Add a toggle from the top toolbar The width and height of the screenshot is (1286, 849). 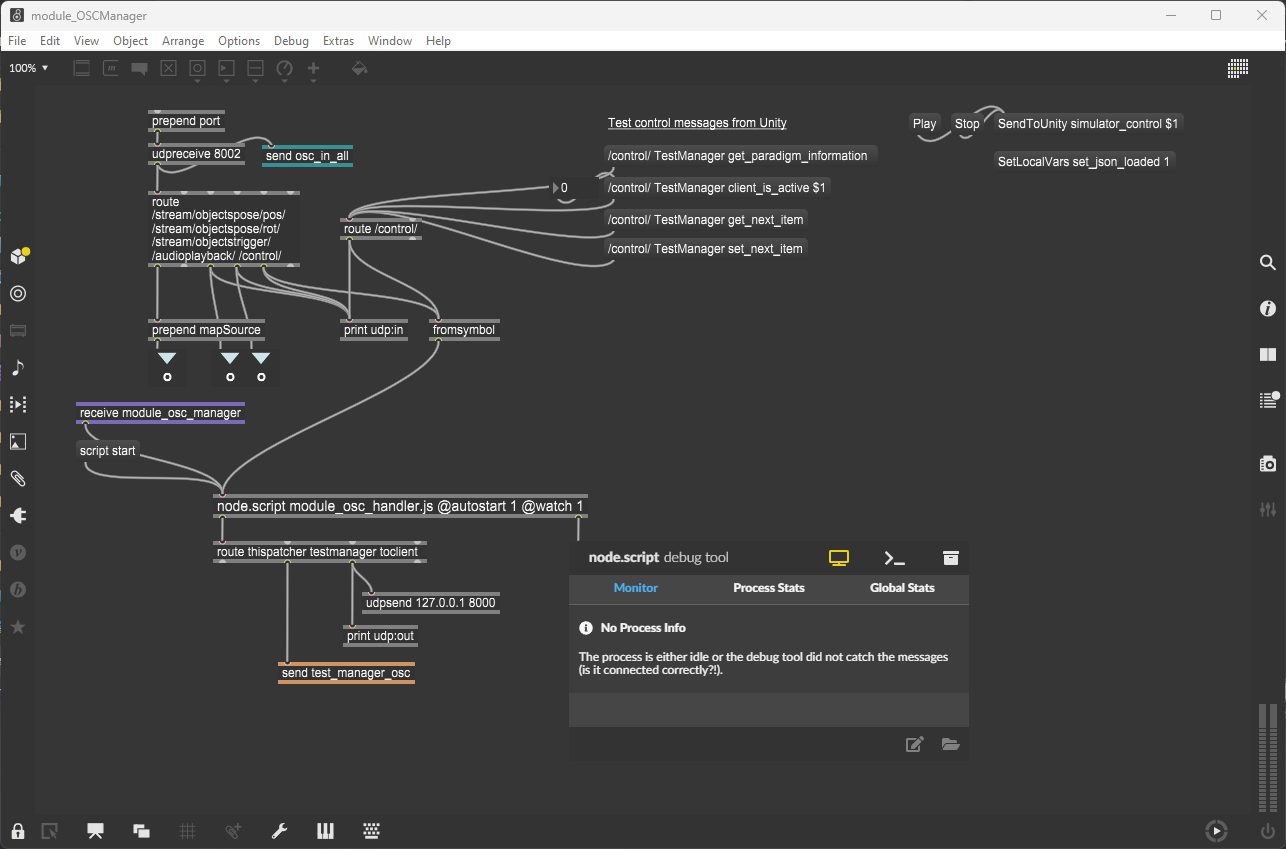click(x=169, y=69)
